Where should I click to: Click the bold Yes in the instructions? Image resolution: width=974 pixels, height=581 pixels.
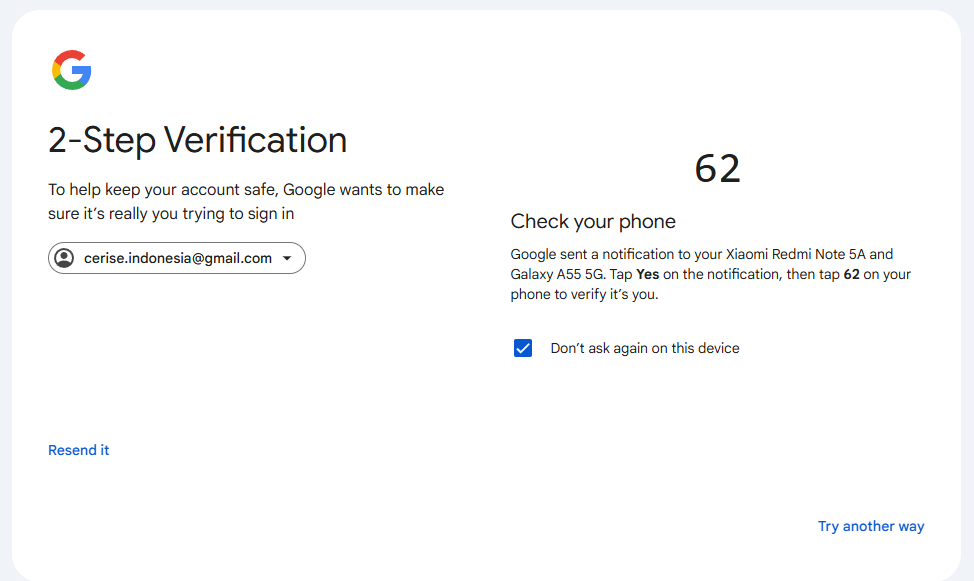coord(647,274)
